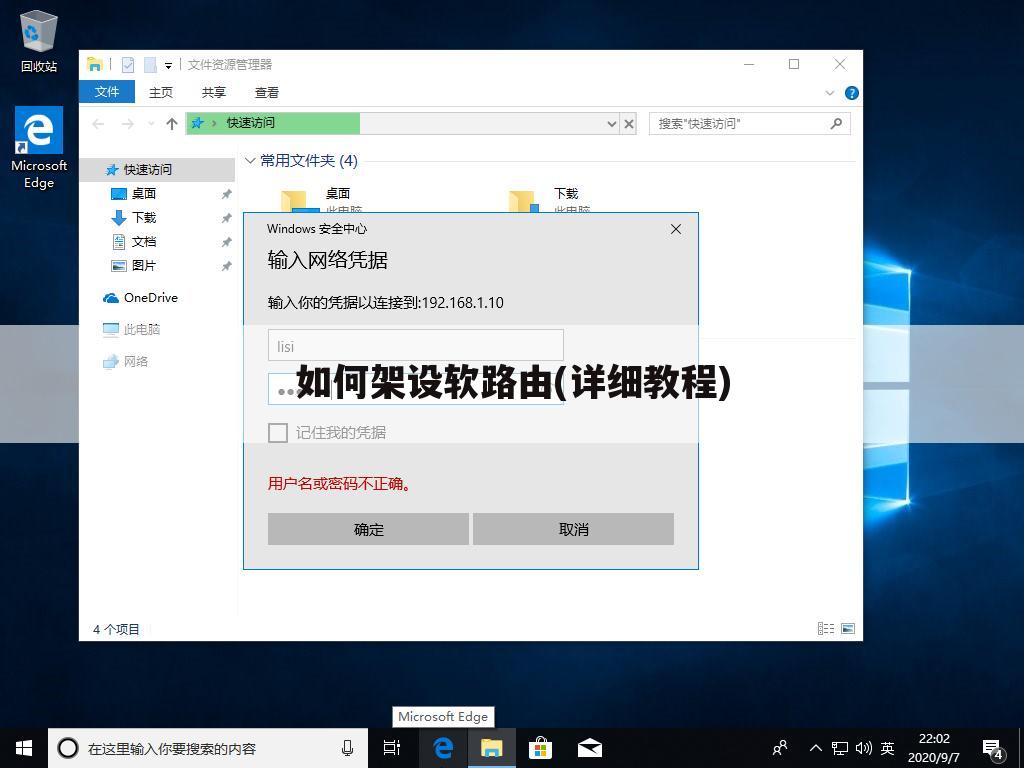Image resolution: width=1024 pixels, height=768 pixels.
Task: Open Microsoft Store from the taskbar
Action: (539, 747)
